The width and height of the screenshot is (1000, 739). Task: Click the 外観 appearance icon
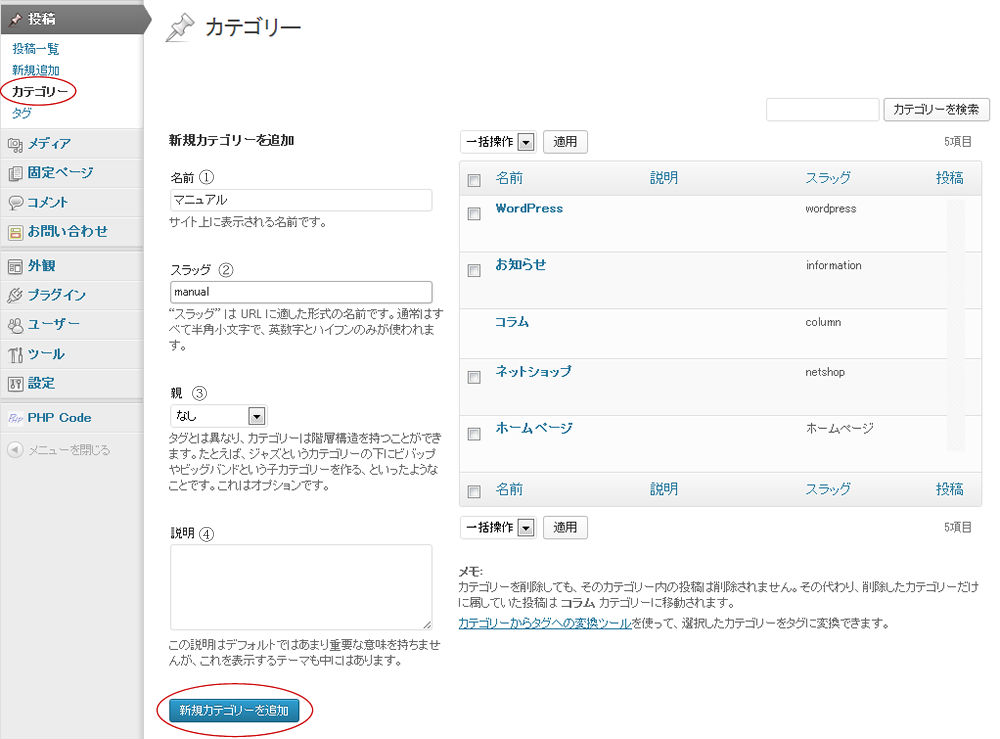click(x=15, y=267)
